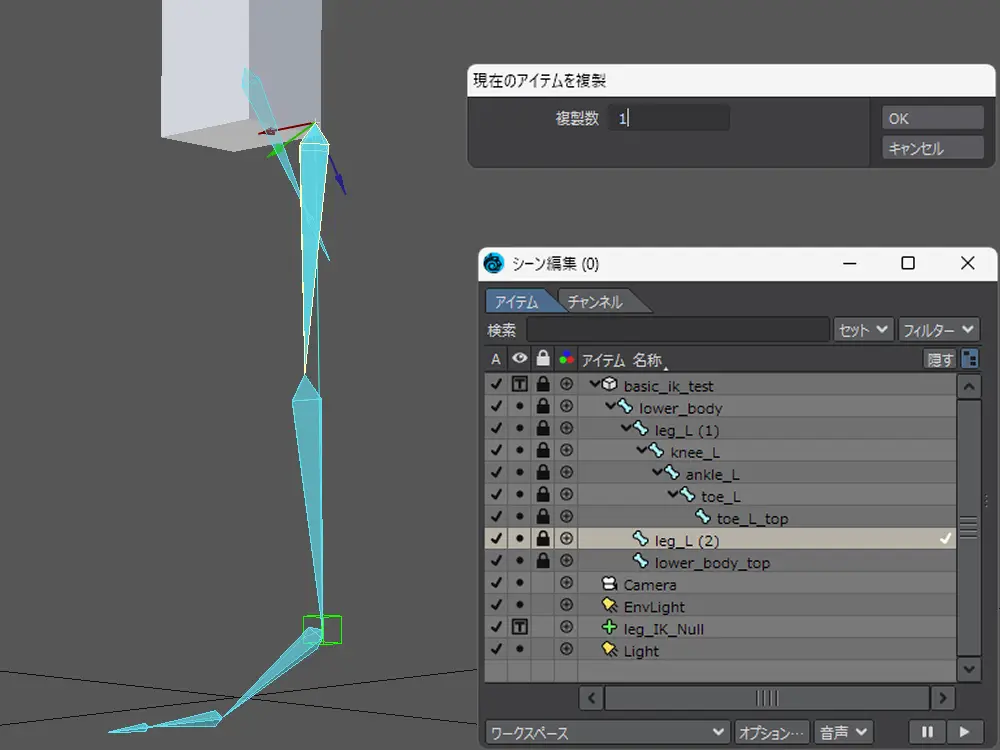
Task: Click the bone icon of toe_L_top
Action: pyautogui.click(x=703, y=518)
